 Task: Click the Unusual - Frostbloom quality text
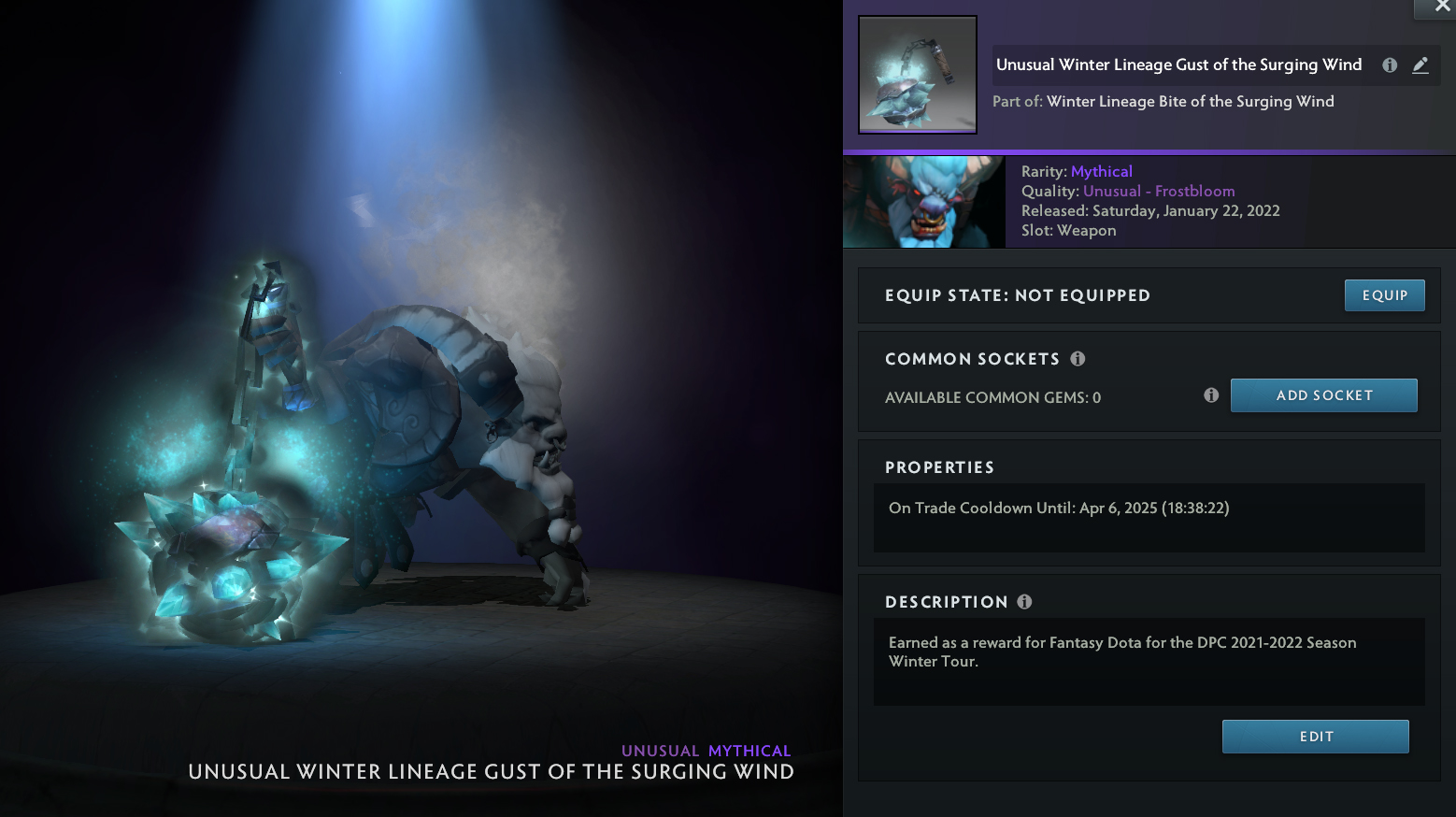point(1159,191)
